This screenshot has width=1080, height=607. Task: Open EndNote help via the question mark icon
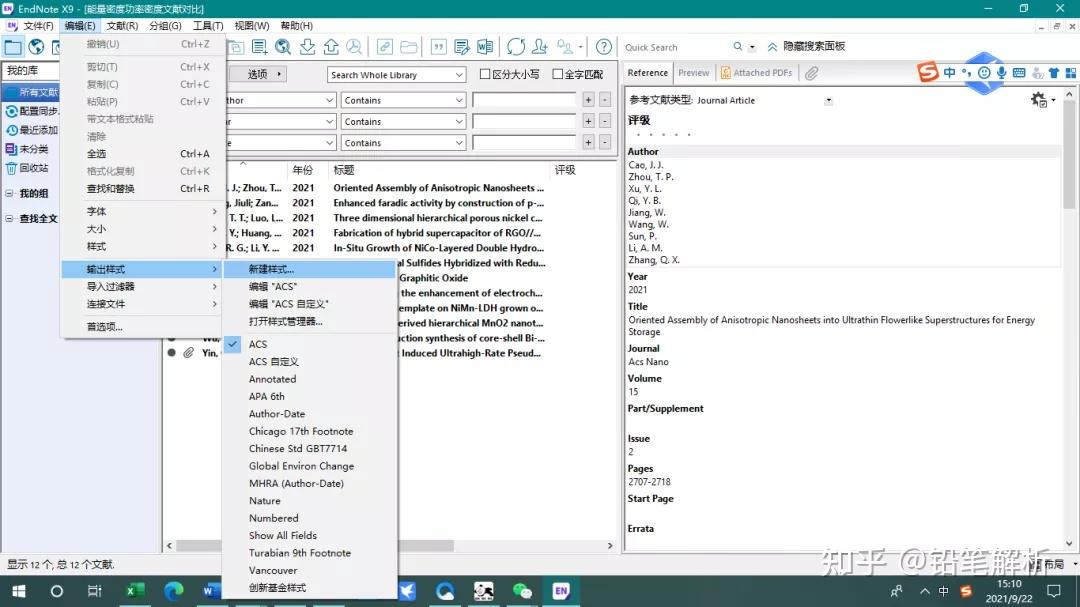tap(604, 47)
